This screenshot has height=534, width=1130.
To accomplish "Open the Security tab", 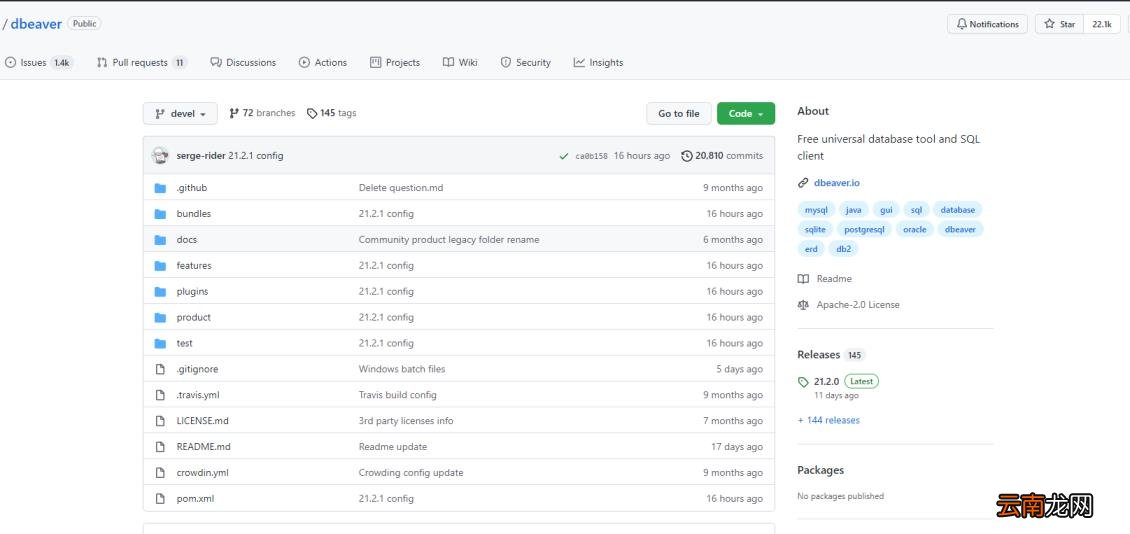I will point(526,63).
